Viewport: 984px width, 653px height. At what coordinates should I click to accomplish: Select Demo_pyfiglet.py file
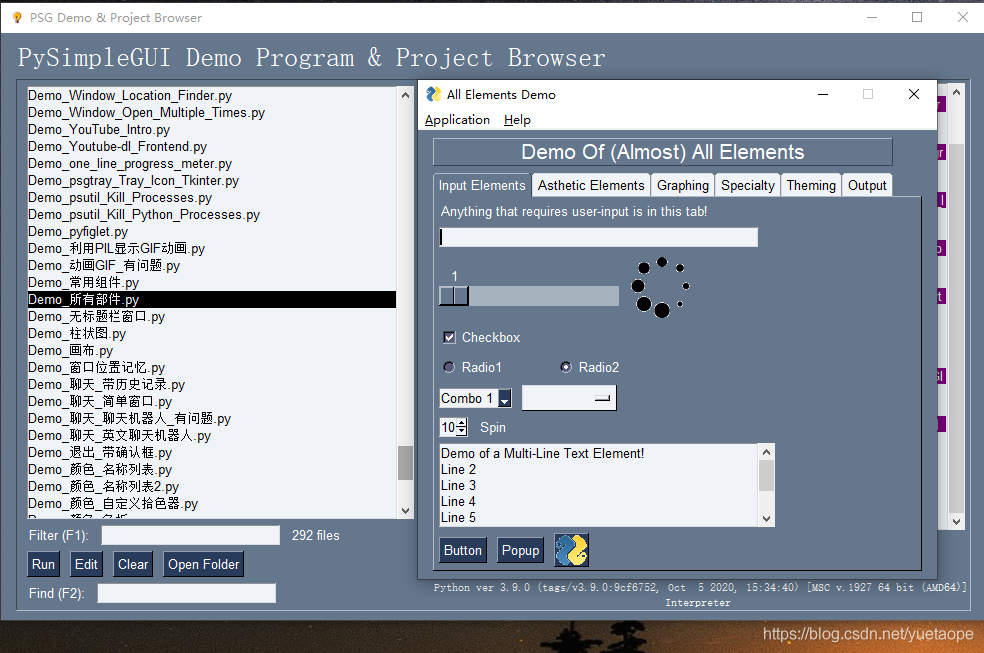click(211, 231)
